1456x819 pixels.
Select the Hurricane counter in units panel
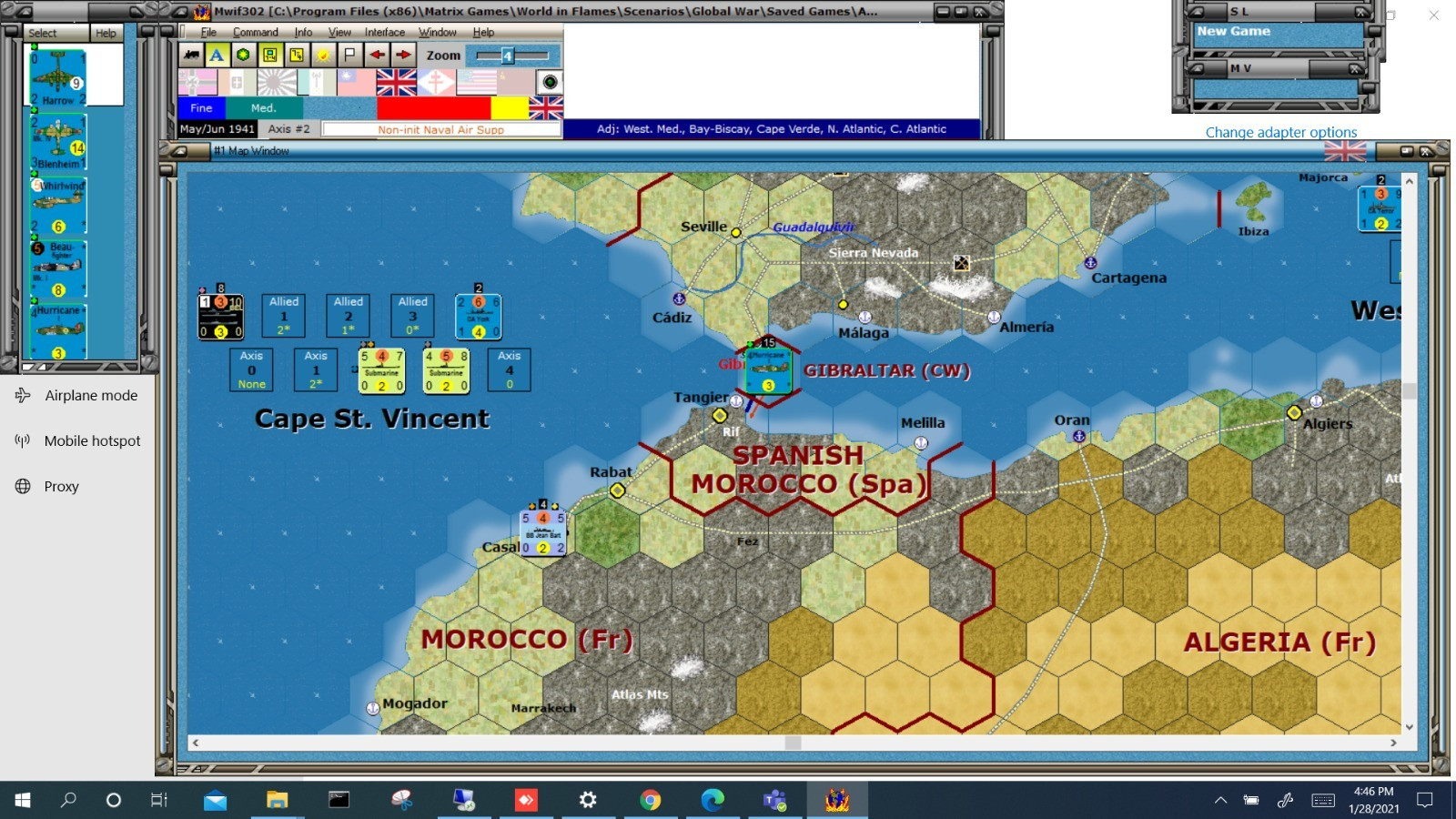click(x=57, y=332)
